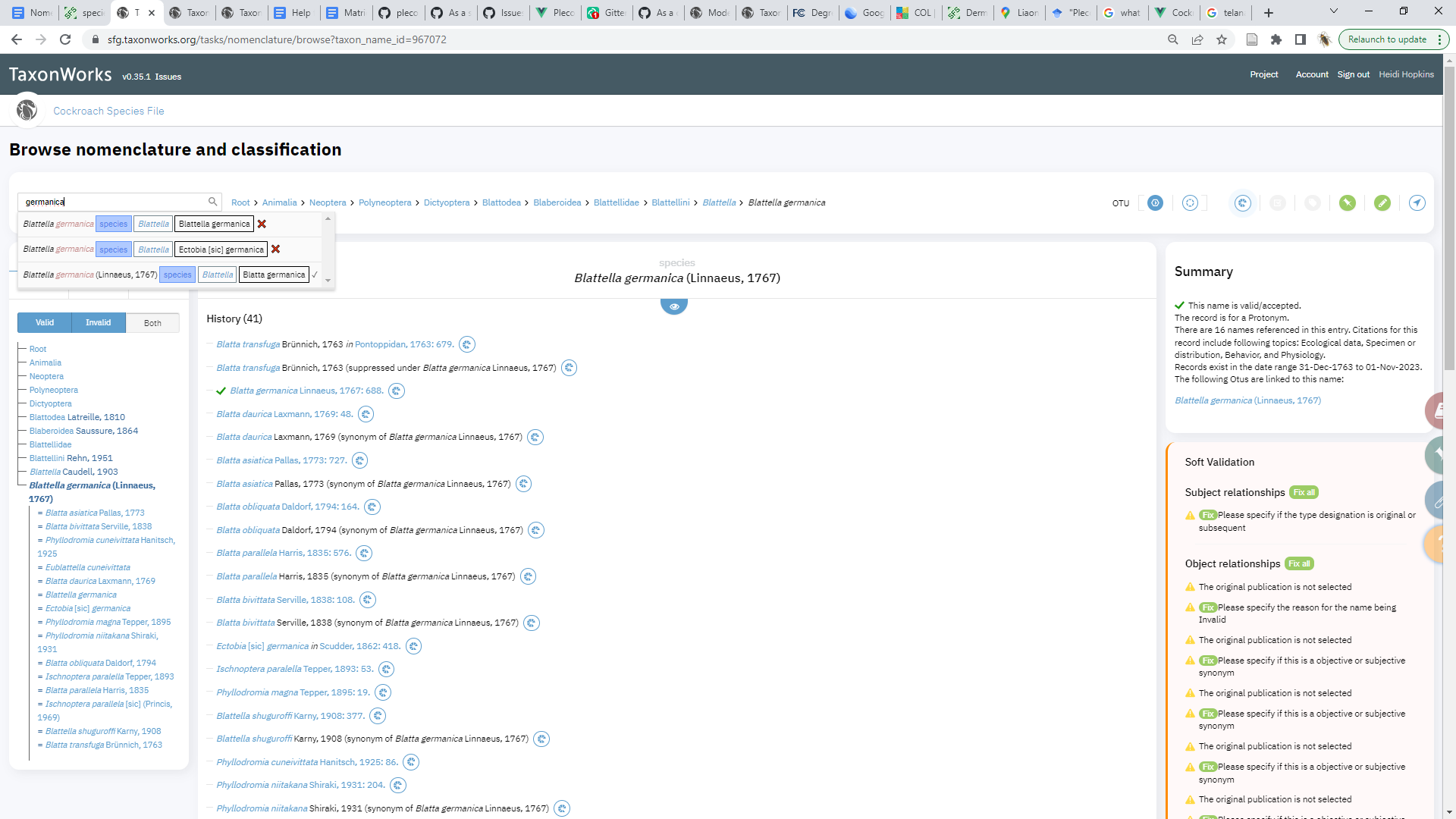Image resolution: width=1456 pixels, height=819 pixels.
Task: Select the Invalid filter toggle
Action: 98,322
